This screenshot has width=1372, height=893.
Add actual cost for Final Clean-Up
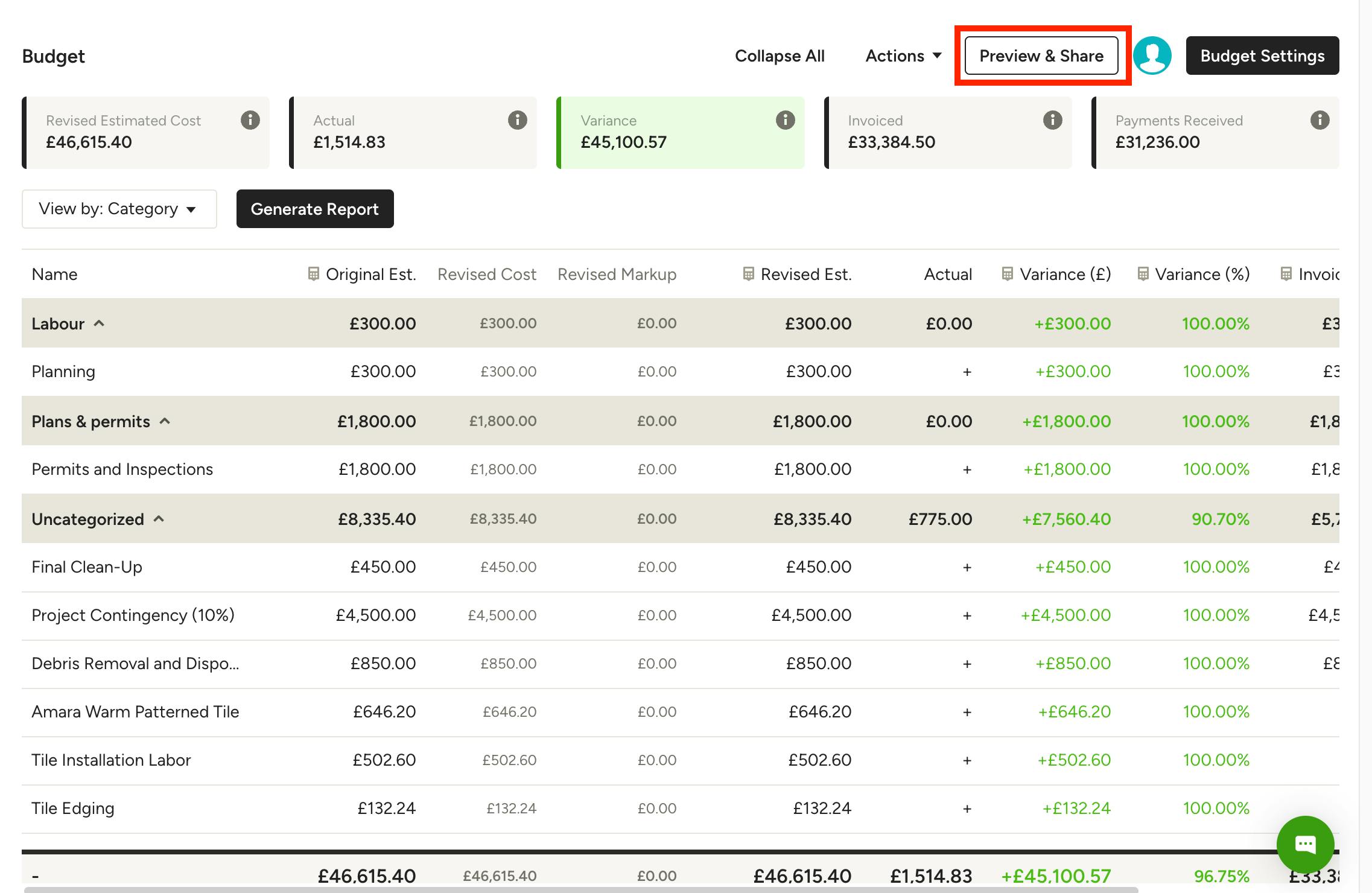967,567
